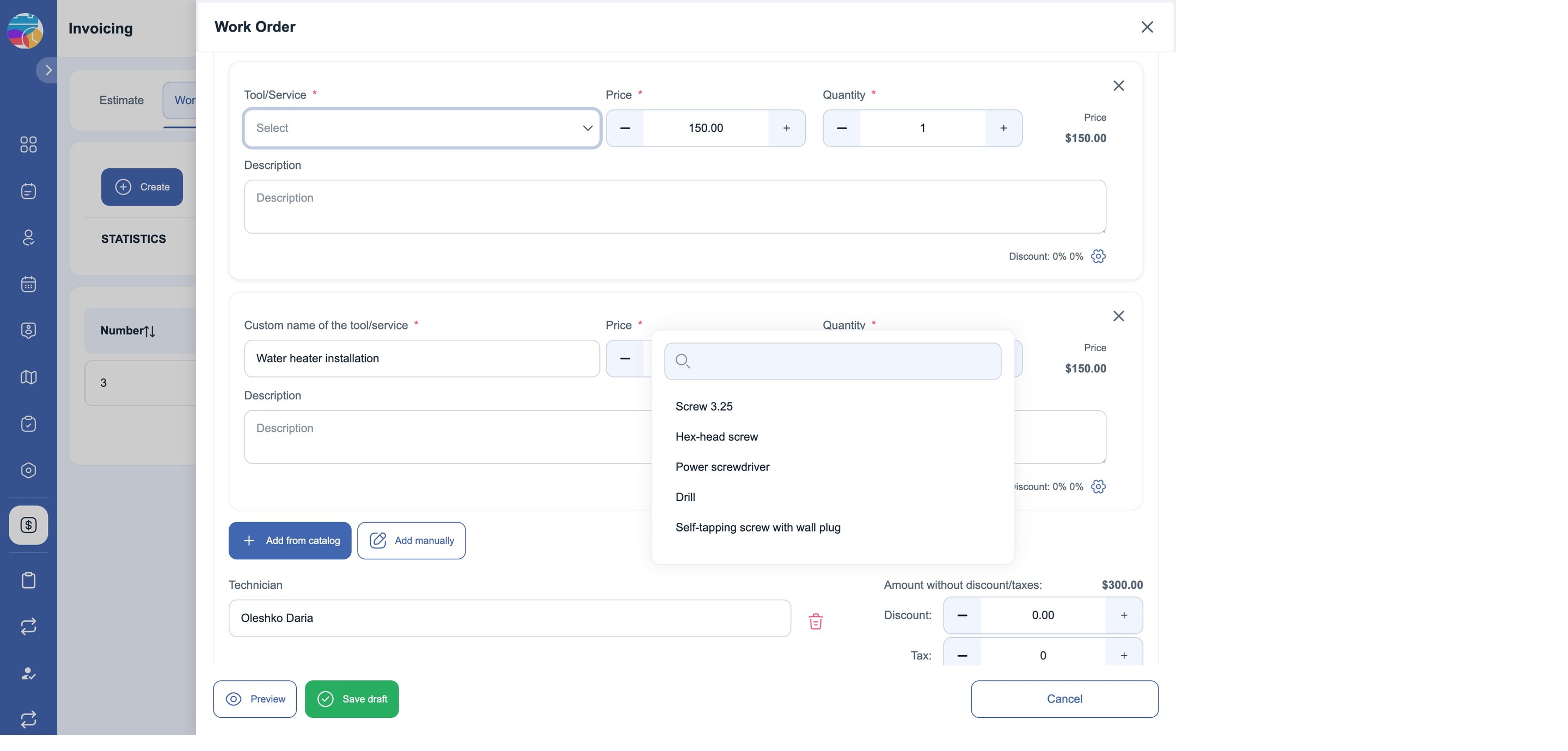Increase the Tax value
This screenshot has height=751, width=1568.
[x=1124, y=655]
